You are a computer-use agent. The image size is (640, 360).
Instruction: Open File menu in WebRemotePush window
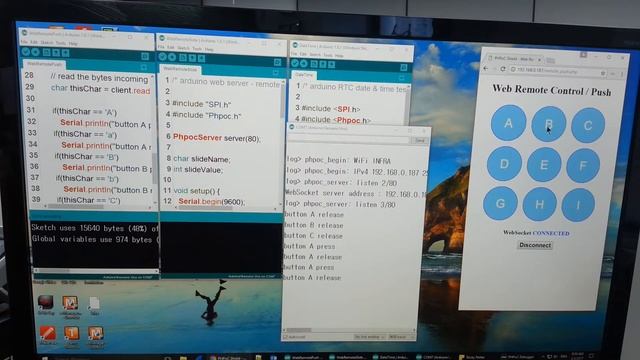coord(24,42)
